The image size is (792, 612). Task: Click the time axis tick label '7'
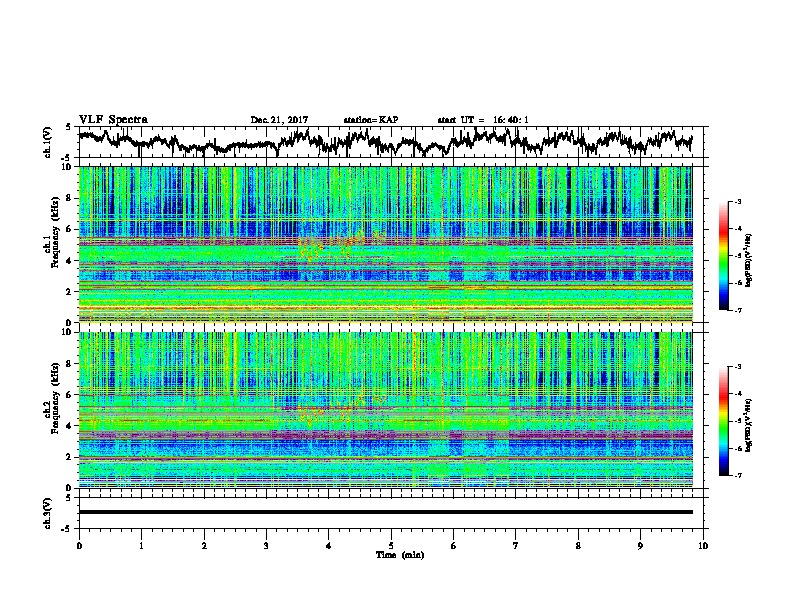coord(516,546)
